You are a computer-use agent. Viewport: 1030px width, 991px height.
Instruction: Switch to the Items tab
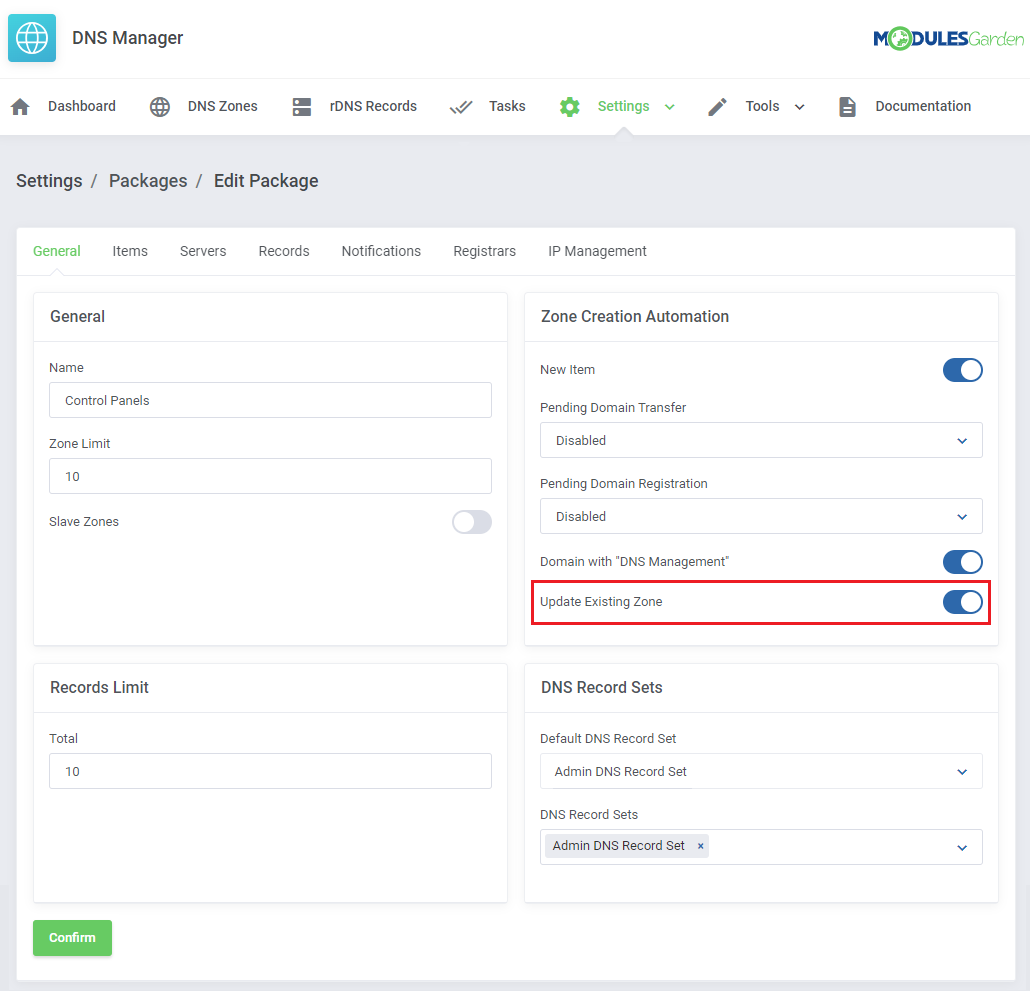(130, 251)
